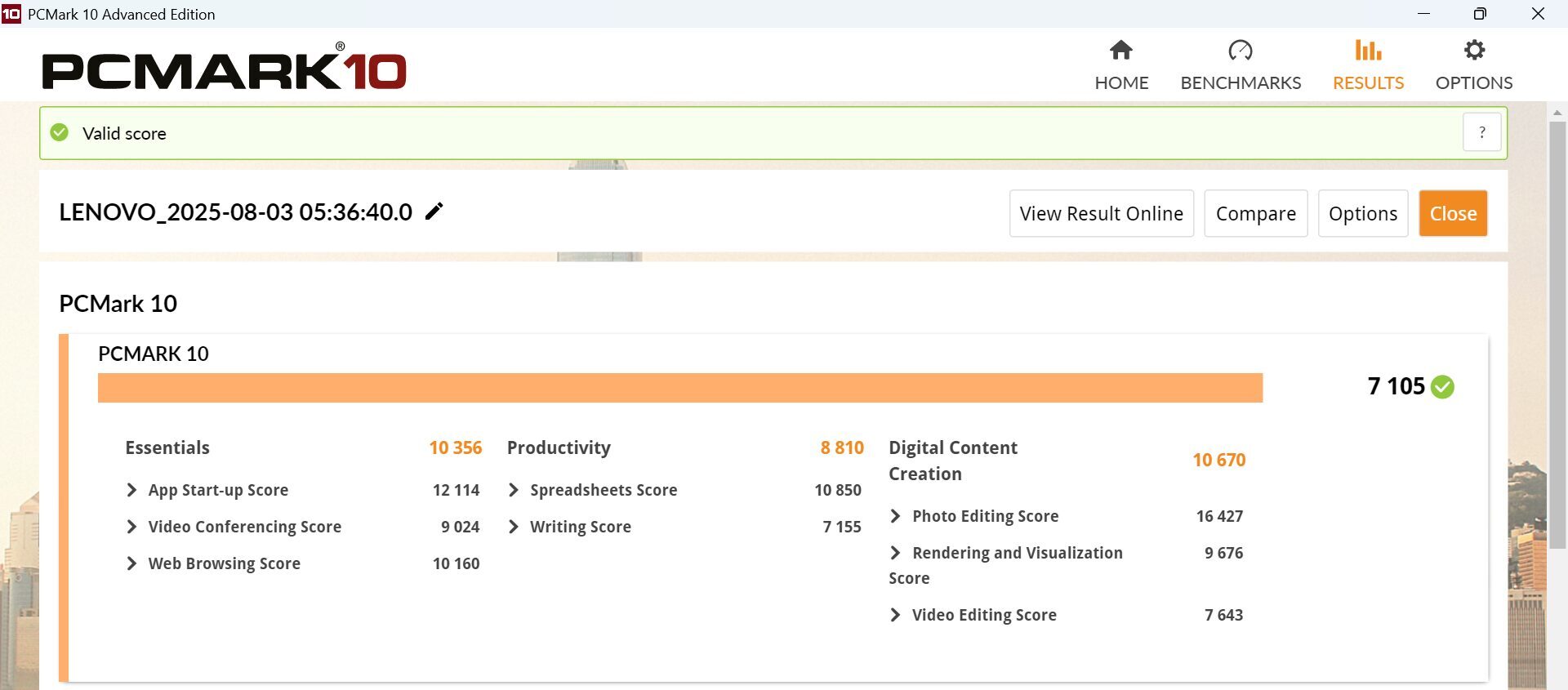Click the PCMARK 10 card heading

point(154,354)
